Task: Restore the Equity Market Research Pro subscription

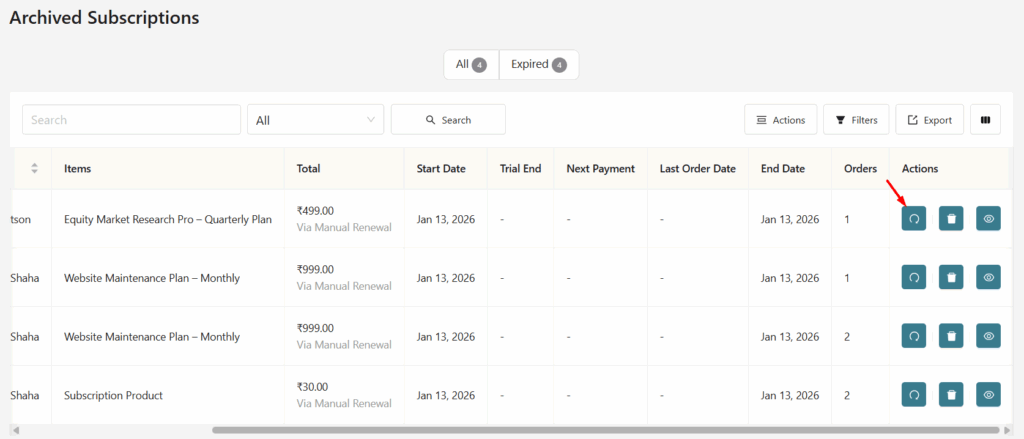Action: [913, 219]
